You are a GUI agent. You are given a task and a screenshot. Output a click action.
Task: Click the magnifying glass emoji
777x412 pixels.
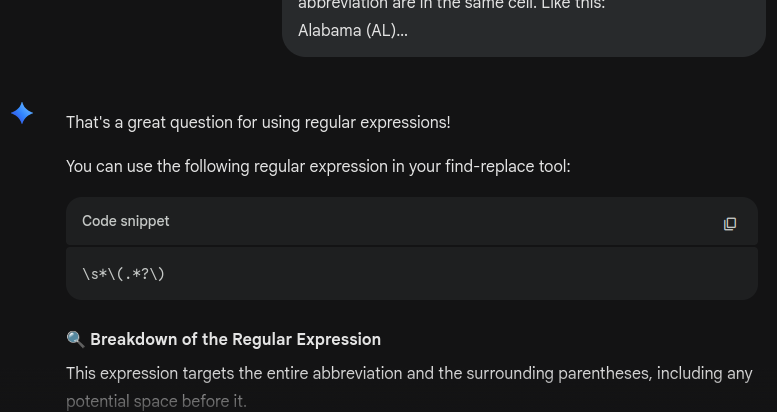[x=75, y=340]
